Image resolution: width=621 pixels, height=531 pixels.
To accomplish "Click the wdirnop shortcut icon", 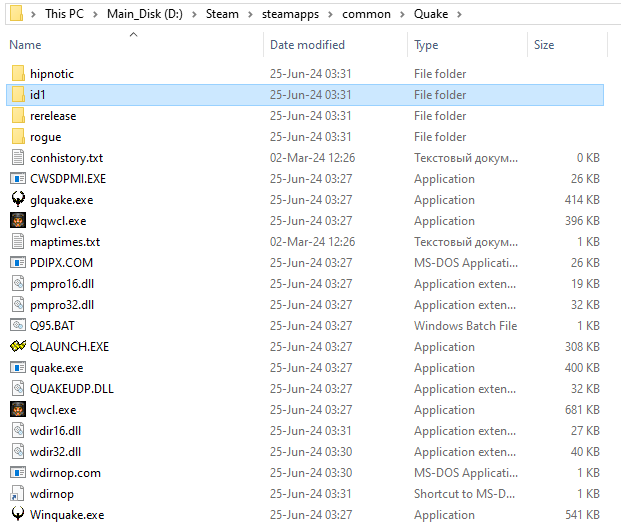I will [18, 493].
